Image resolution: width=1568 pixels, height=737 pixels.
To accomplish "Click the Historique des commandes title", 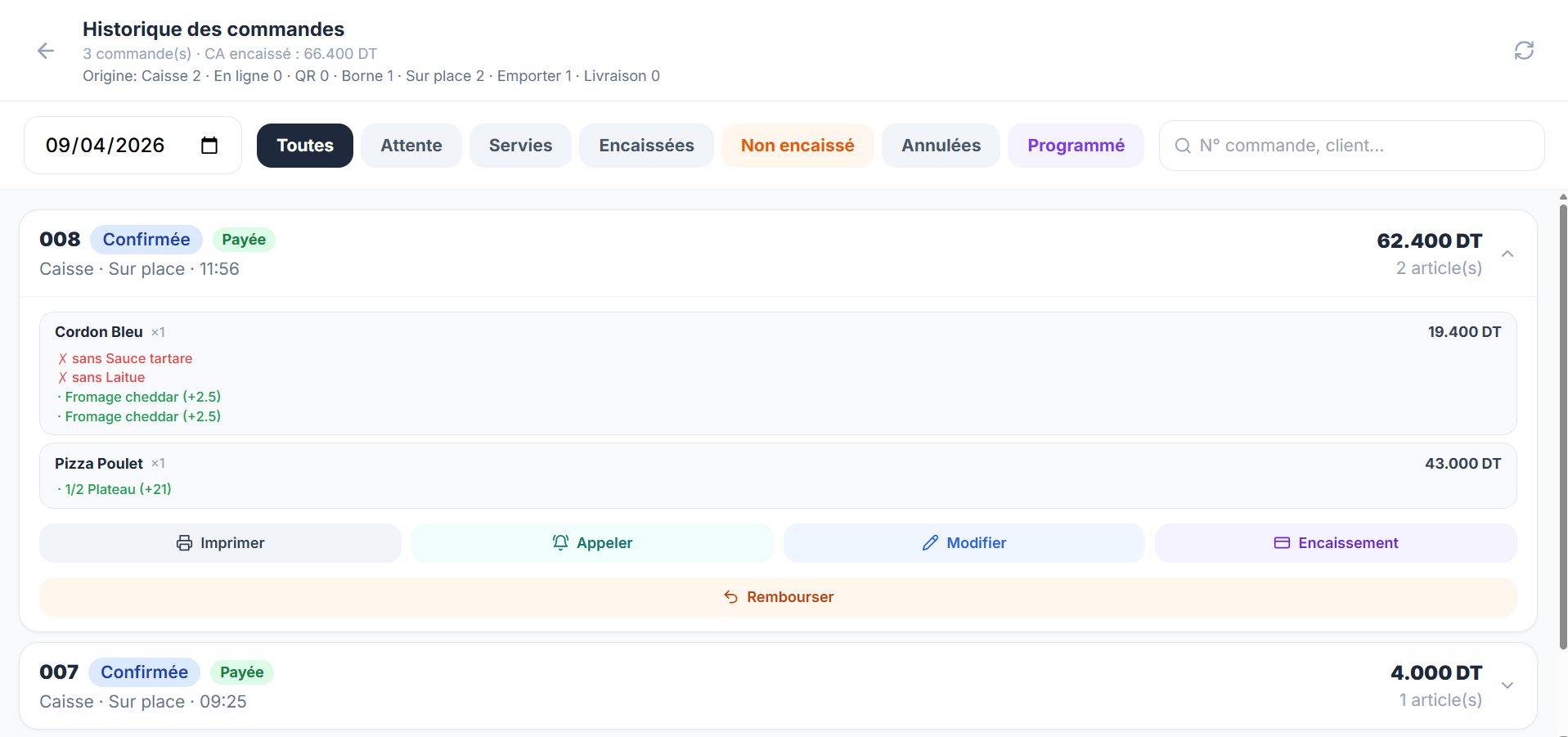I will 213,29.
